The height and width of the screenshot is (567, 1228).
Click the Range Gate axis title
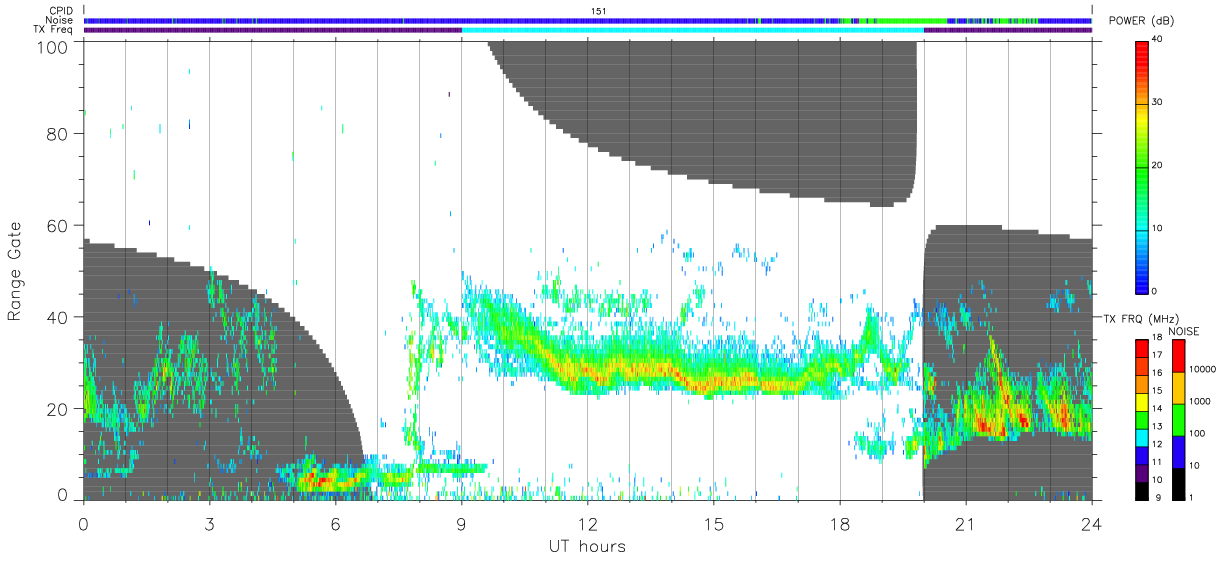pos(15,270)
